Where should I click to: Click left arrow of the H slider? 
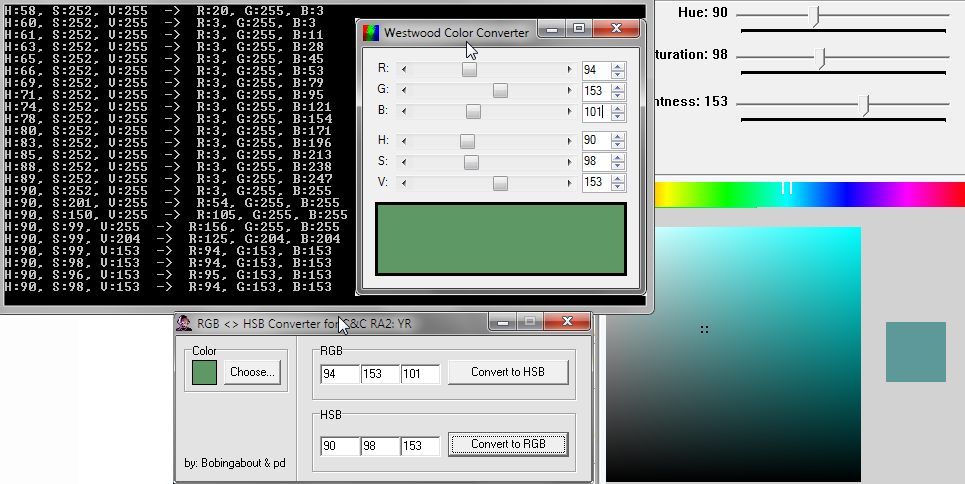coord(403,141)
